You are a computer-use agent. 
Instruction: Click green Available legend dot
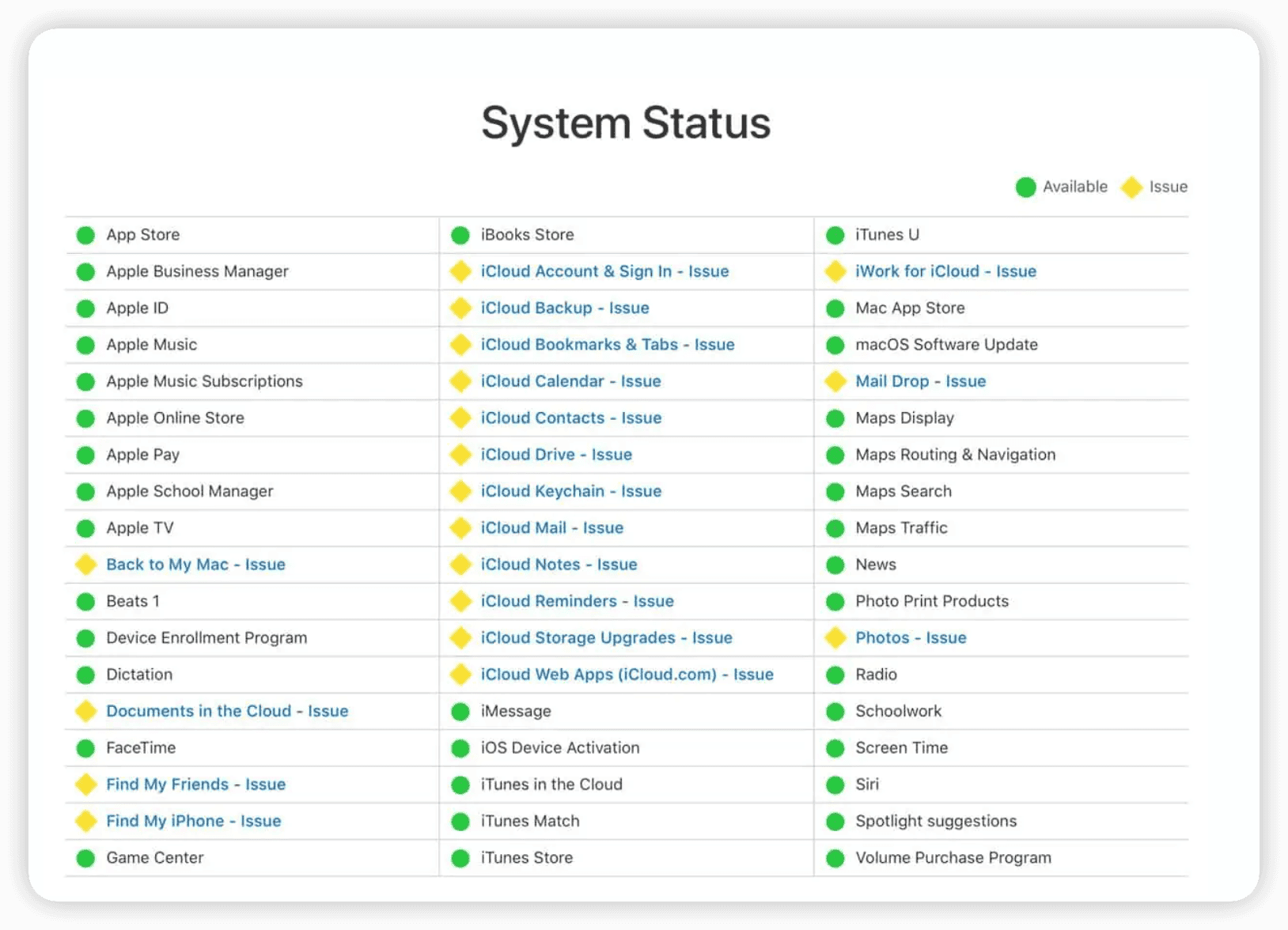[x=1026, y=187]
